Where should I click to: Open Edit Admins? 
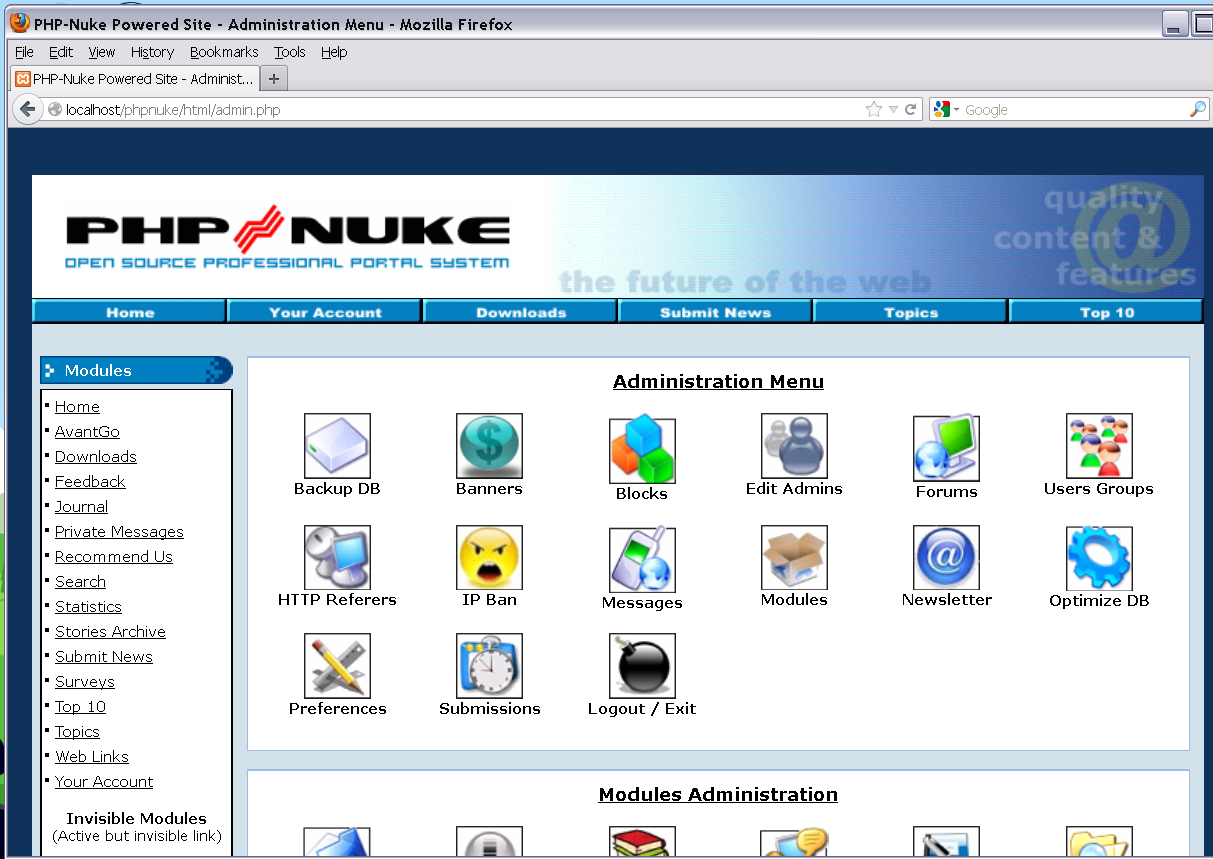[794, 446]
